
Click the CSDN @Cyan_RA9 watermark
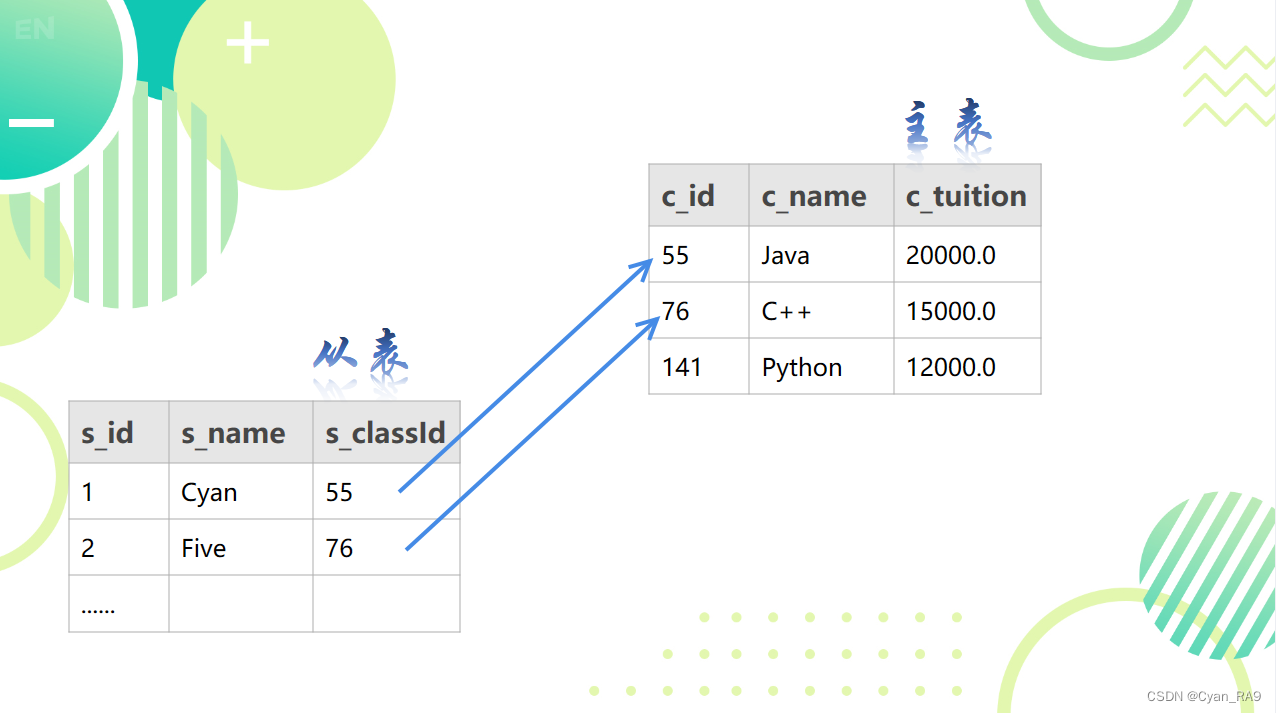[x=1203, y=696]
